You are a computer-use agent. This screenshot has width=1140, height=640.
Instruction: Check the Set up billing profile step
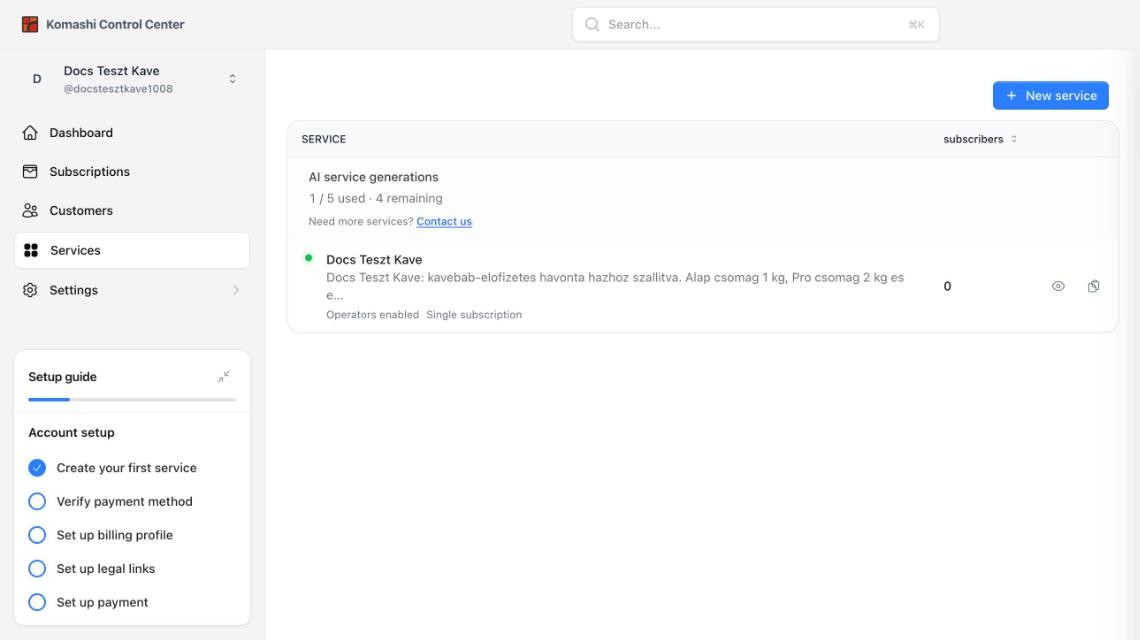[x=37, y=535]
